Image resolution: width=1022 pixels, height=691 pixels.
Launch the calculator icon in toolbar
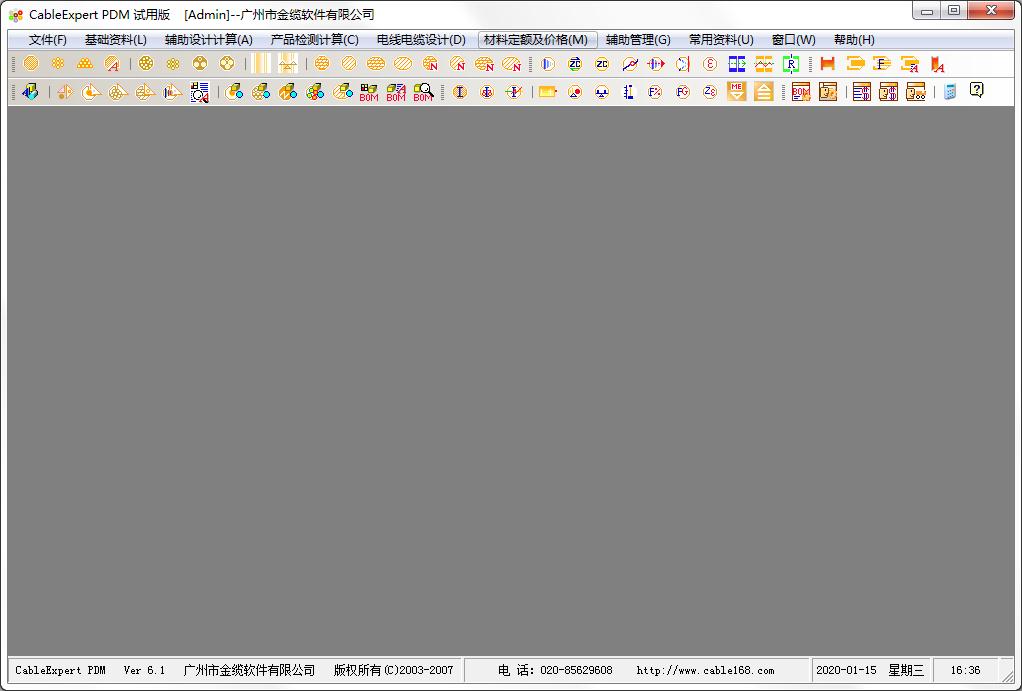point(950,92)
